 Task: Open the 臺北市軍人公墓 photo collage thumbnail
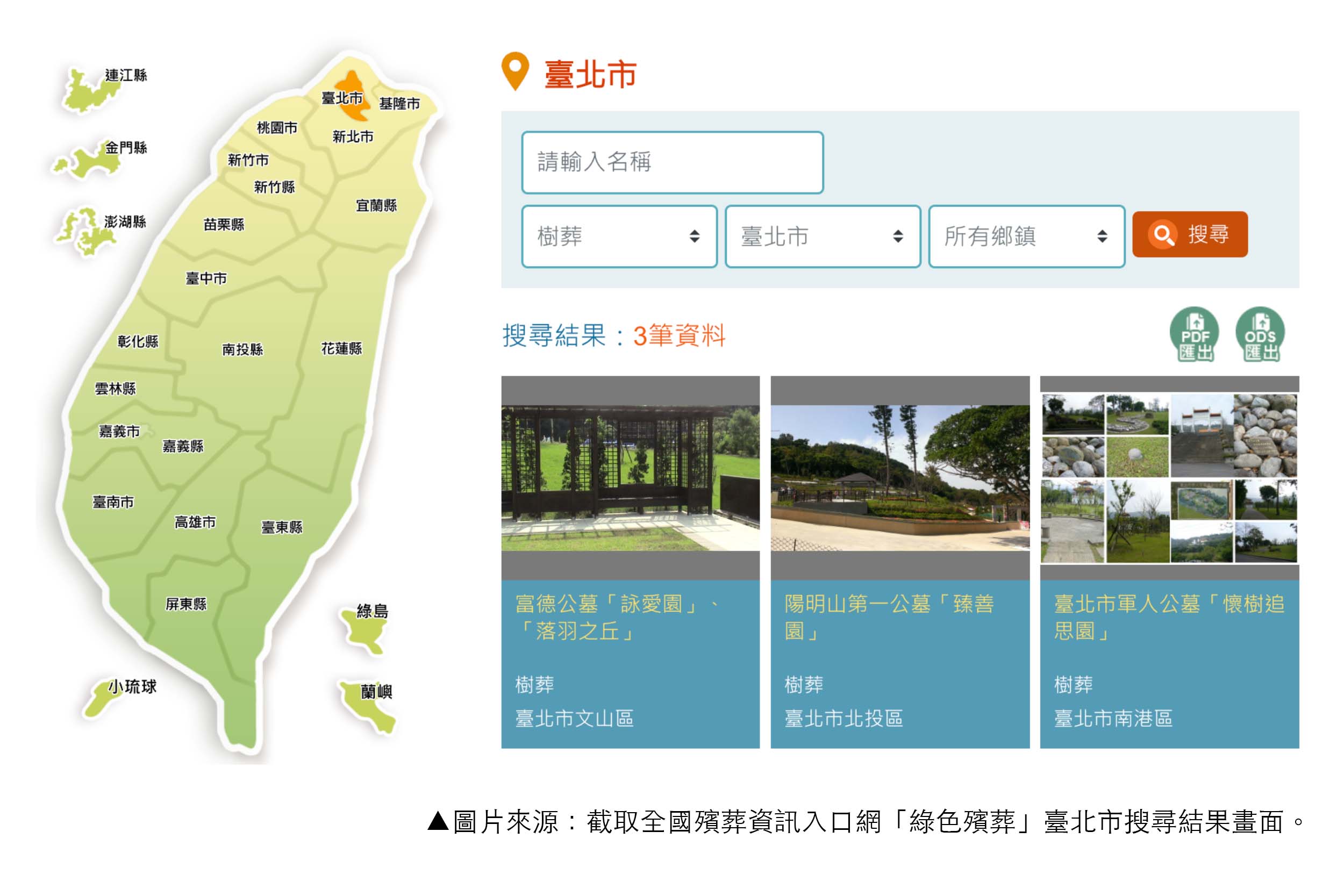pyautogui.click(x=1169, y=478)
